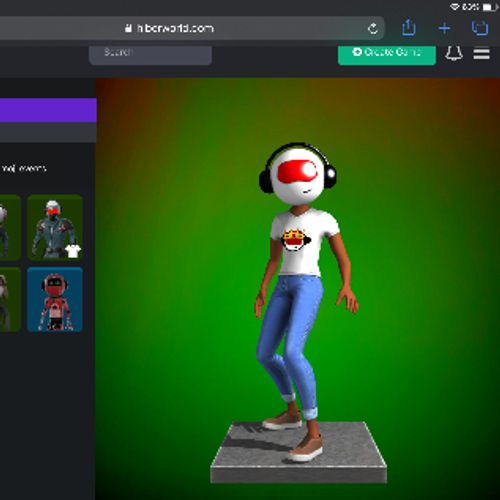Open the tabs overview icon

point(480,28)
